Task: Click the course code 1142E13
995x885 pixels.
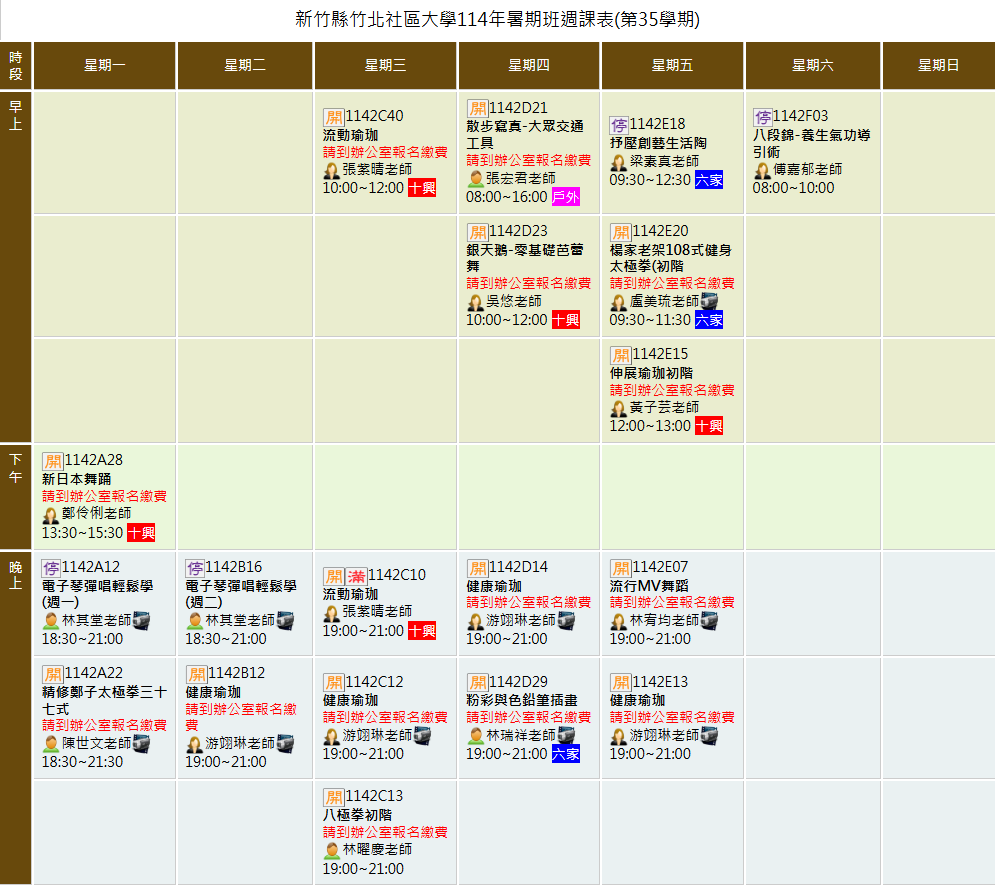Action: point(661,682)
